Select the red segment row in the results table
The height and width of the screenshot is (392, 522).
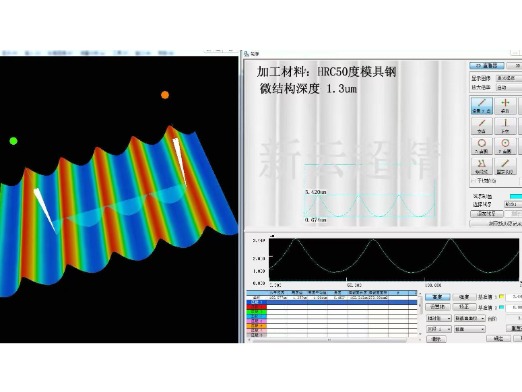tap(332, 307)
